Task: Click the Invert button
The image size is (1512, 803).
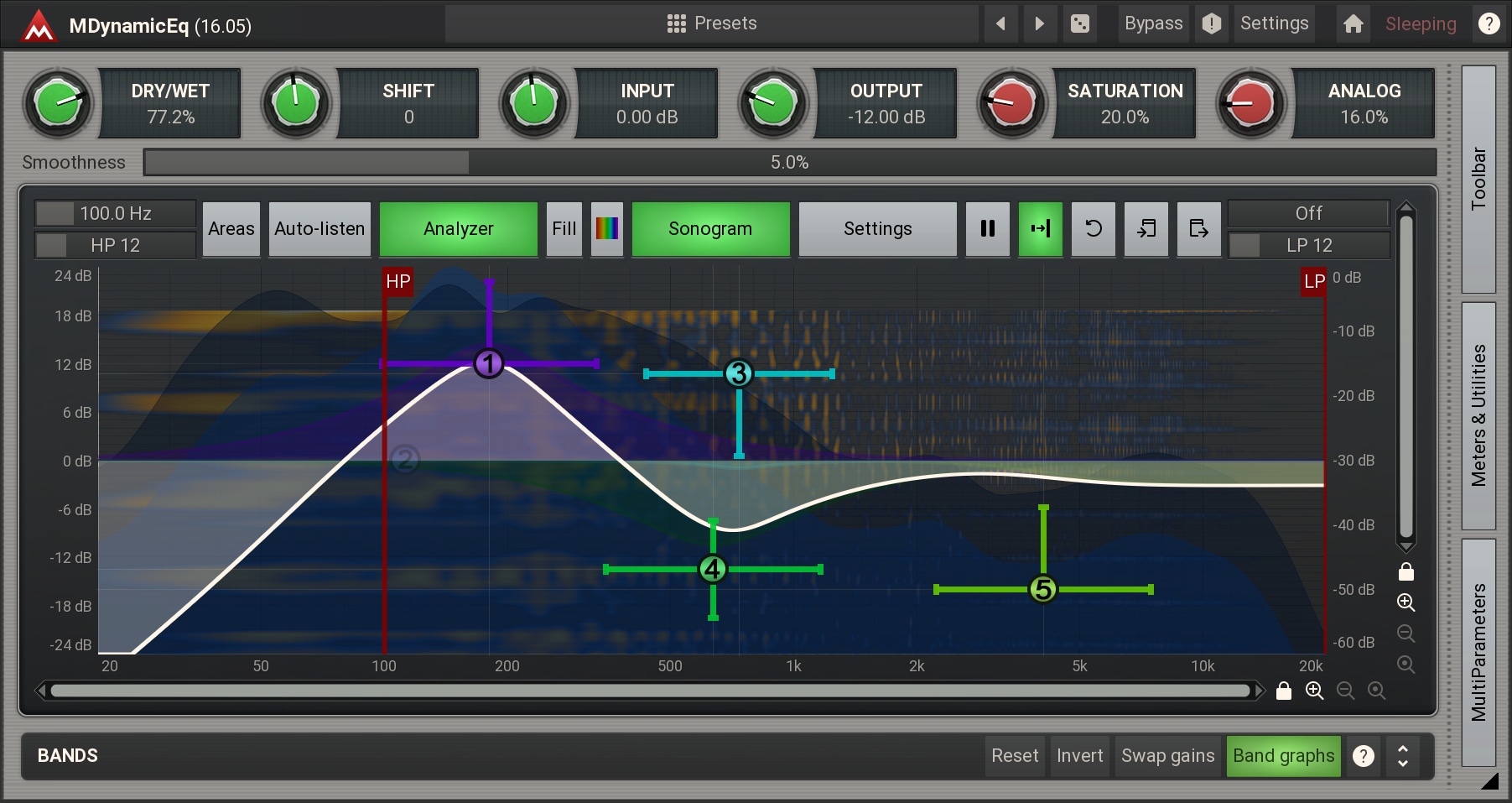Action: click(1079, 755)
